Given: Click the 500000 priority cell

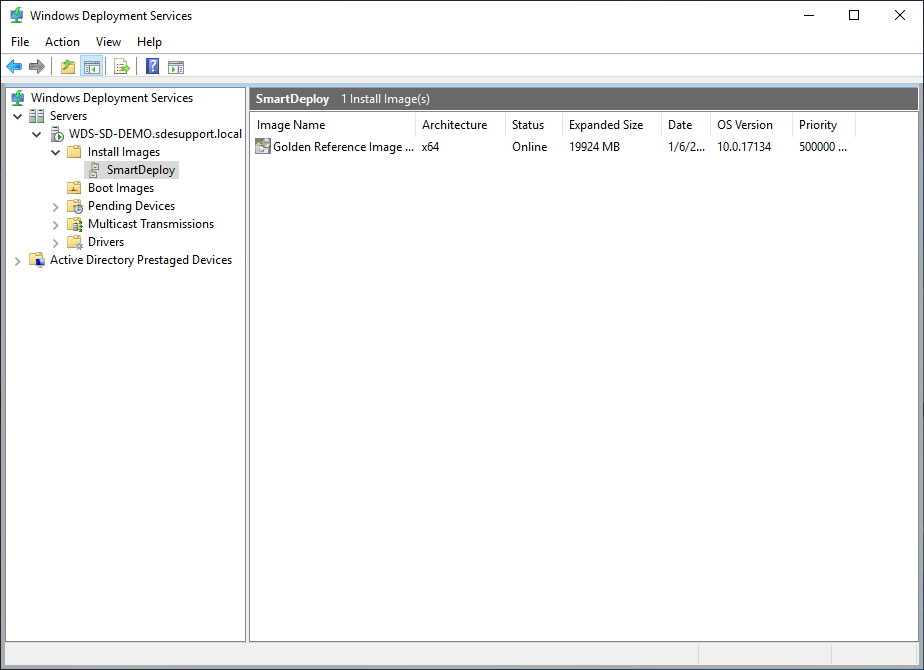Looking at the screenshot, I should point(823,147).
